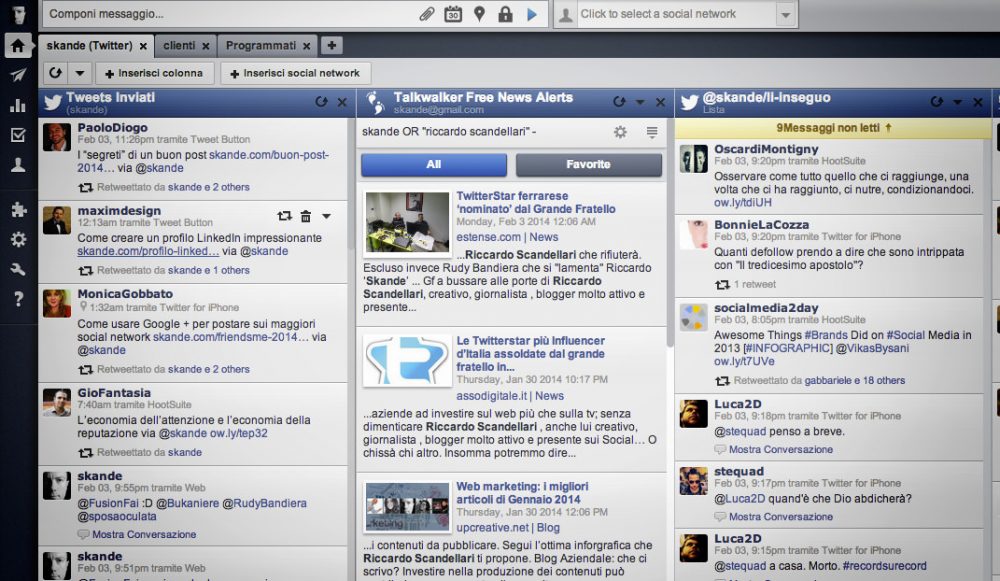Refresh all streams button in toolbar
1000x581 pixels.
click(x=55, y=73)
